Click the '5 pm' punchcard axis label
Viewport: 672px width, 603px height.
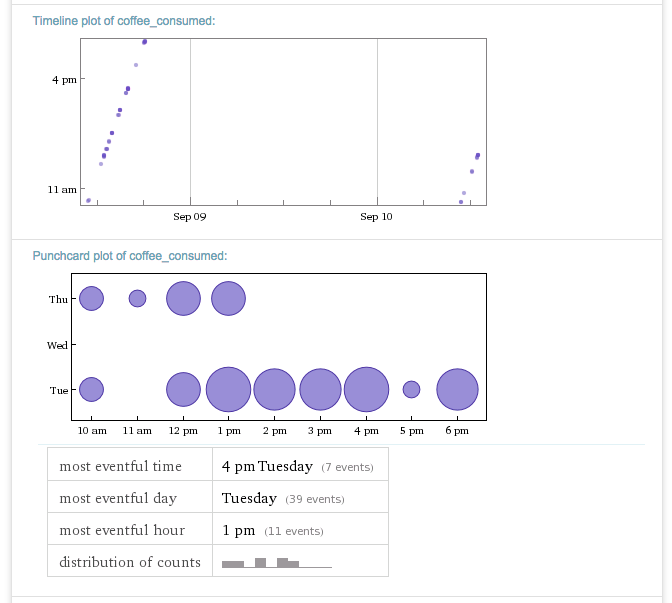(x=411, y=431)
